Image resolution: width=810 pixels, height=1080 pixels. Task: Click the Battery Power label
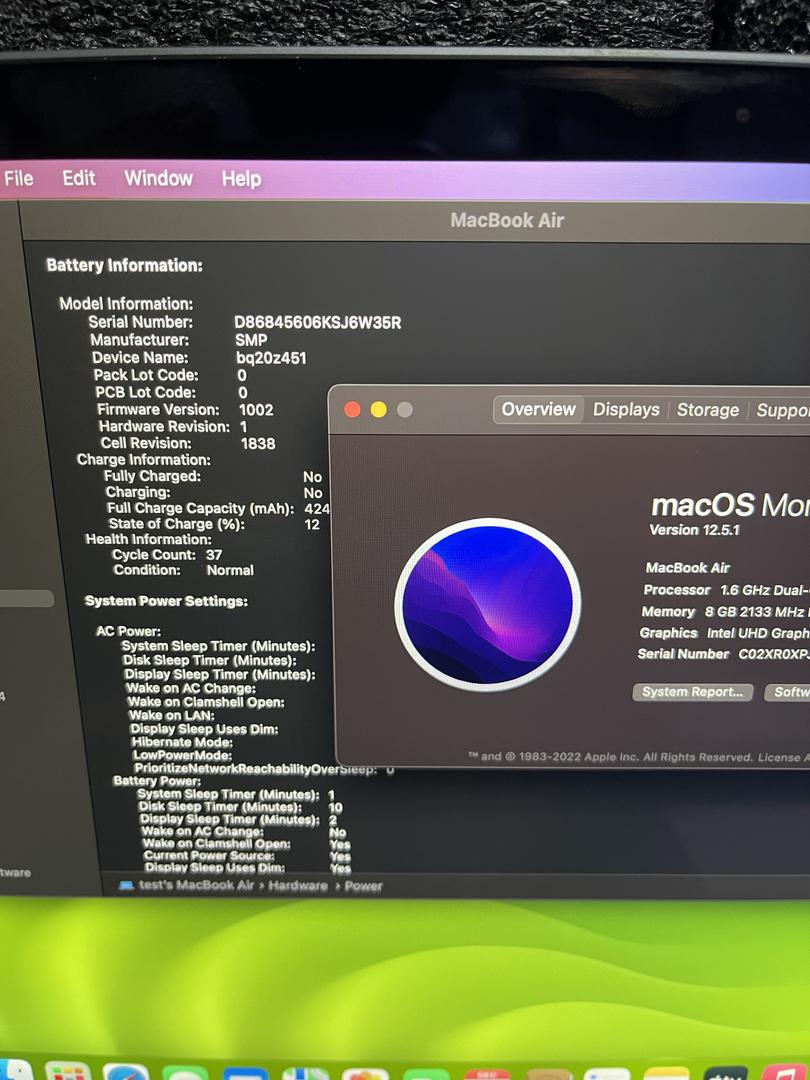click(x=157, y=781)
